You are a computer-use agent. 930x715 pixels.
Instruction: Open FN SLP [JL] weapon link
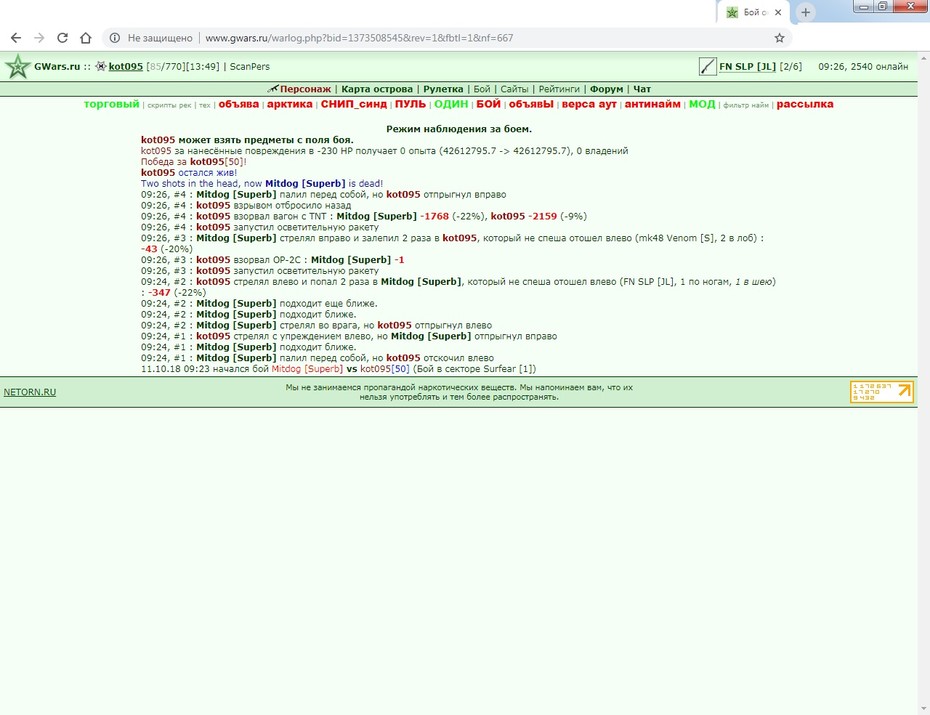747,66
